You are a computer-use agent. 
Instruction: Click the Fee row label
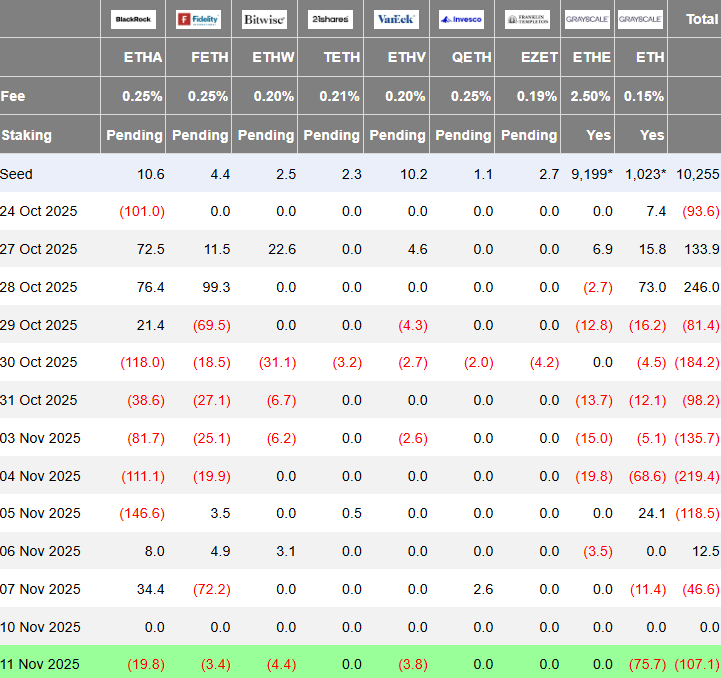[14, 97]
